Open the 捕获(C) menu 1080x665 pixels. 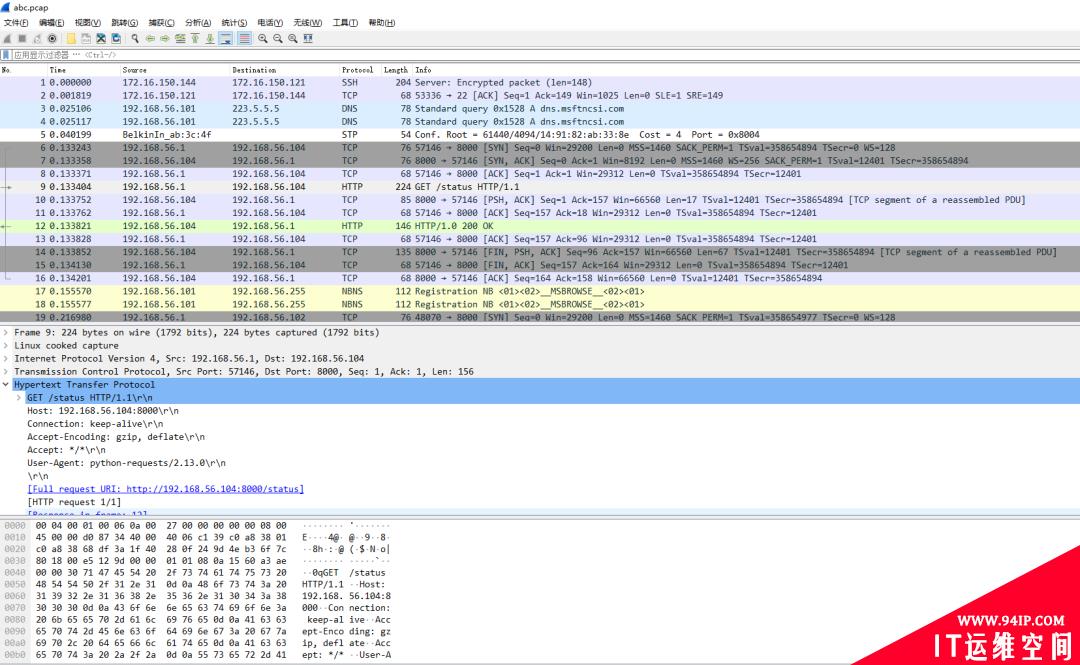pyautogui.click(x=161, y=23)
